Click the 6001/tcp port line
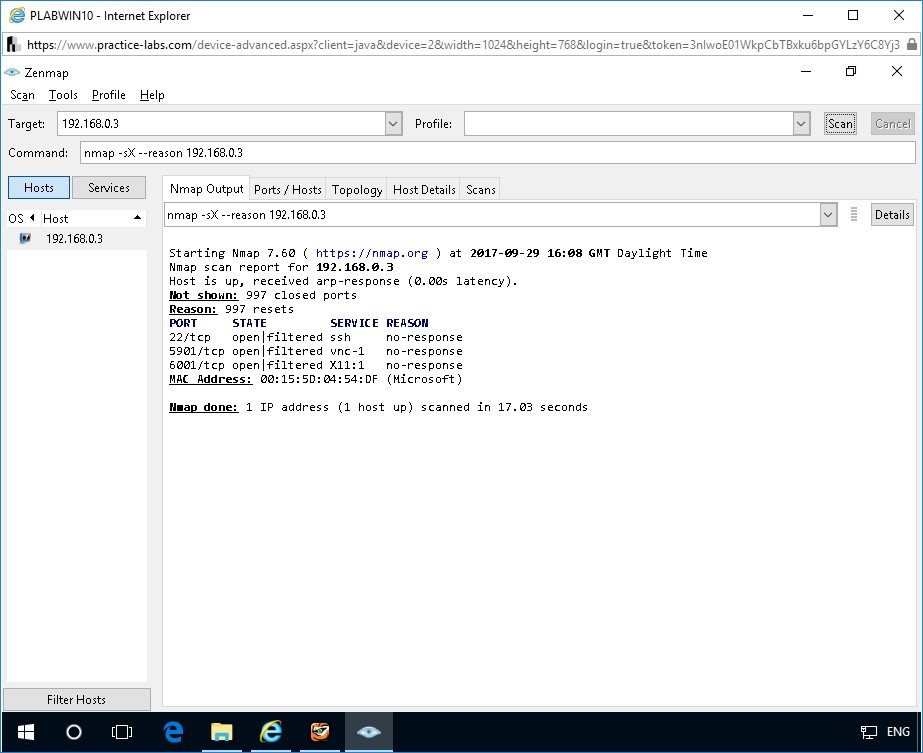923x753 pixels. point(316,365)
